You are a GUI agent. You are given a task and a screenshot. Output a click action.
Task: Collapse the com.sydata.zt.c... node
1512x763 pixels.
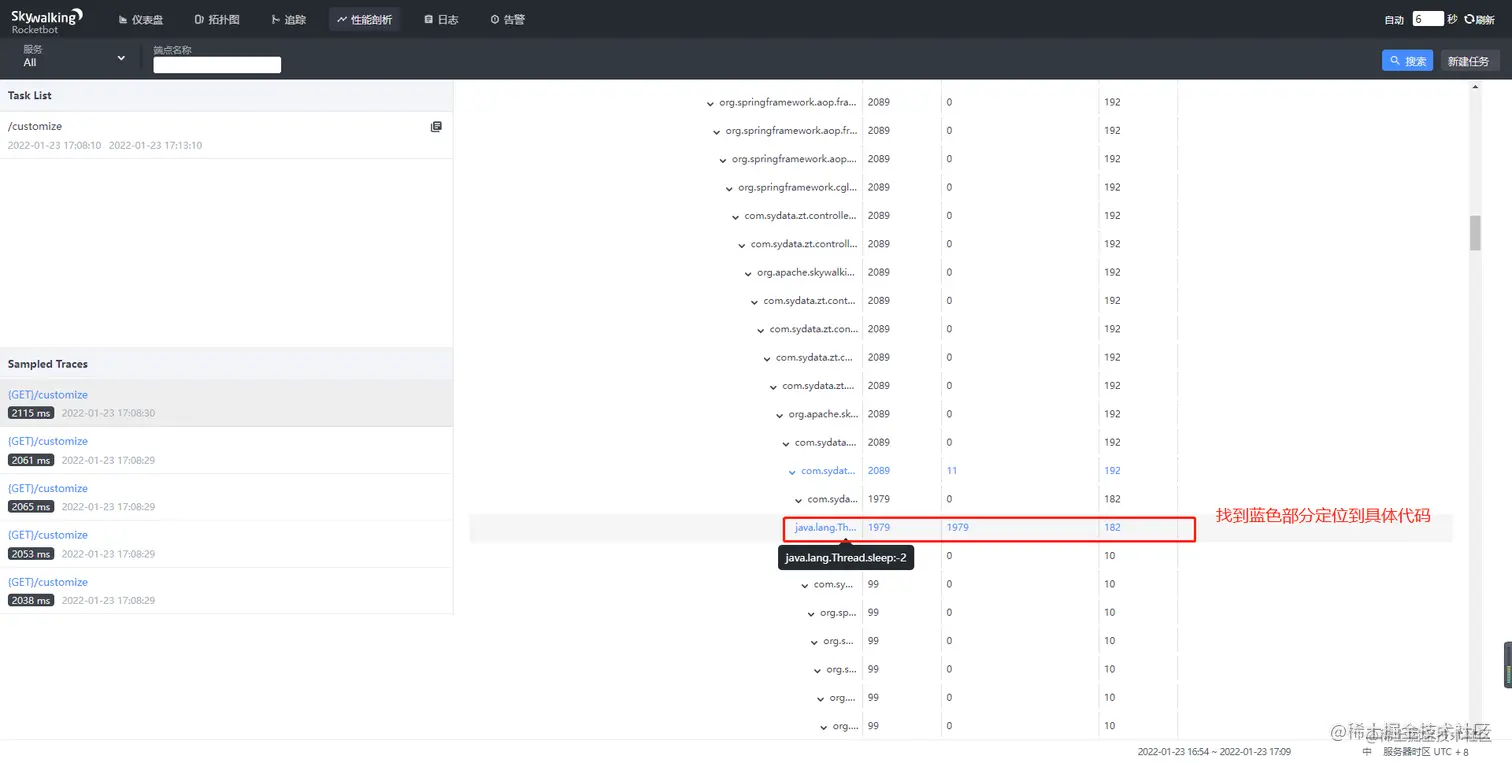click(767, 358)
